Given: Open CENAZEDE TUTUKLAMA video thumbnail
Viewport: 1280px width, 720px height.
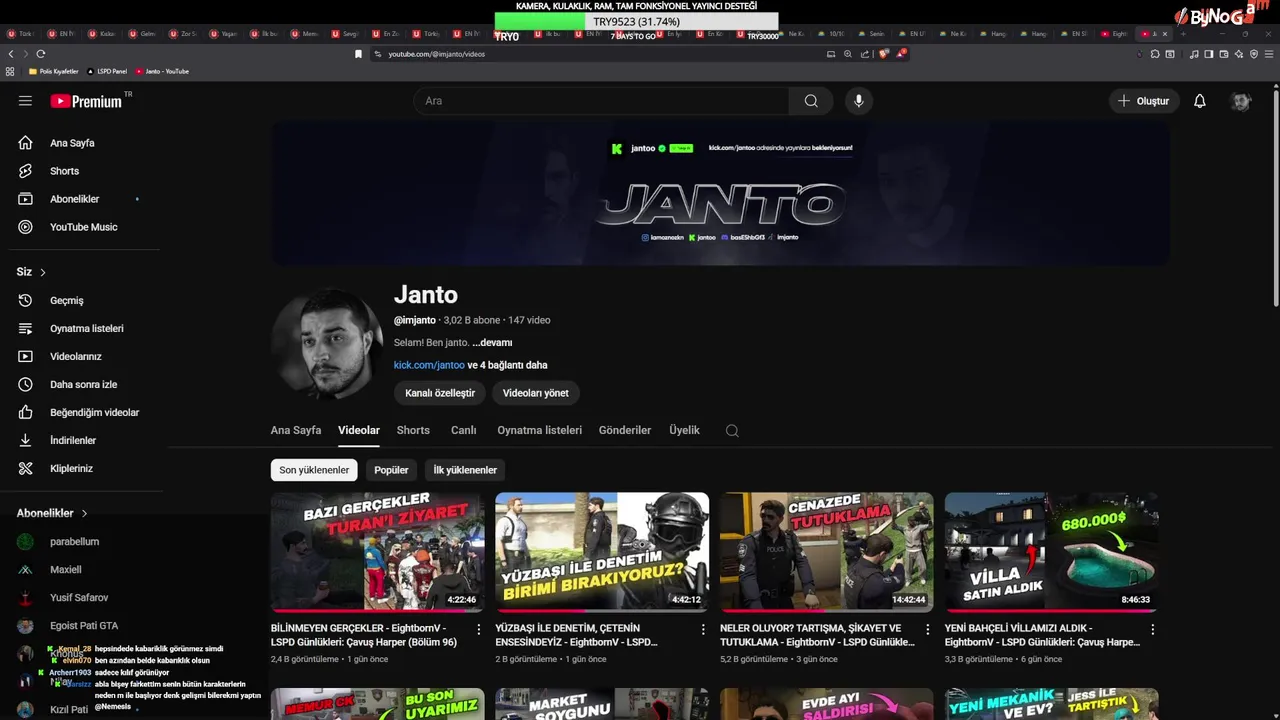Looking at the screenshot, I should [827, 552].
